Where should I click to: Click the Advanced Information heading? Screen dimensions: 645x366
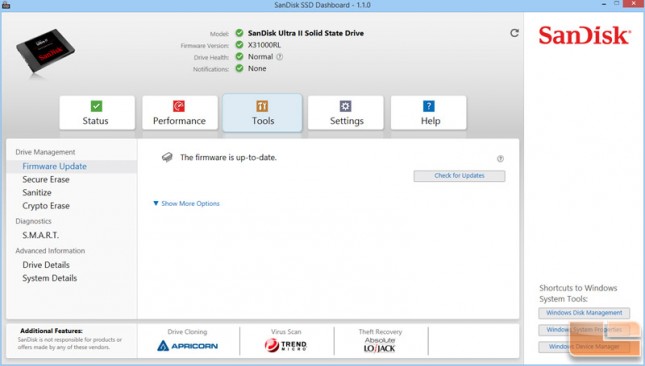pyautogui.click(x=50, y=251)
